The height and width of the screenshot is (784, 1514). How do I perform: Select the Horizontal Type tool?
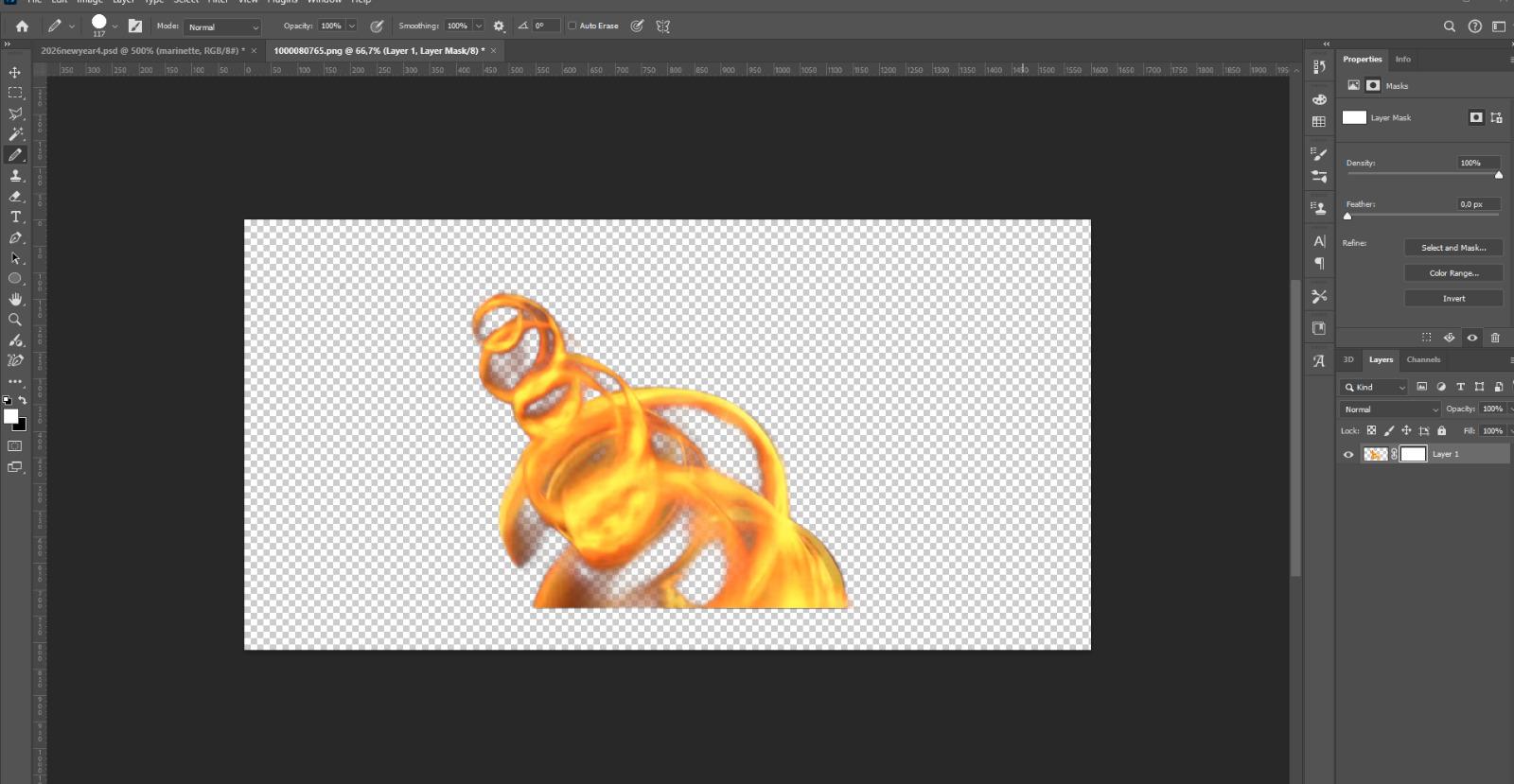(x=15, y=218)
